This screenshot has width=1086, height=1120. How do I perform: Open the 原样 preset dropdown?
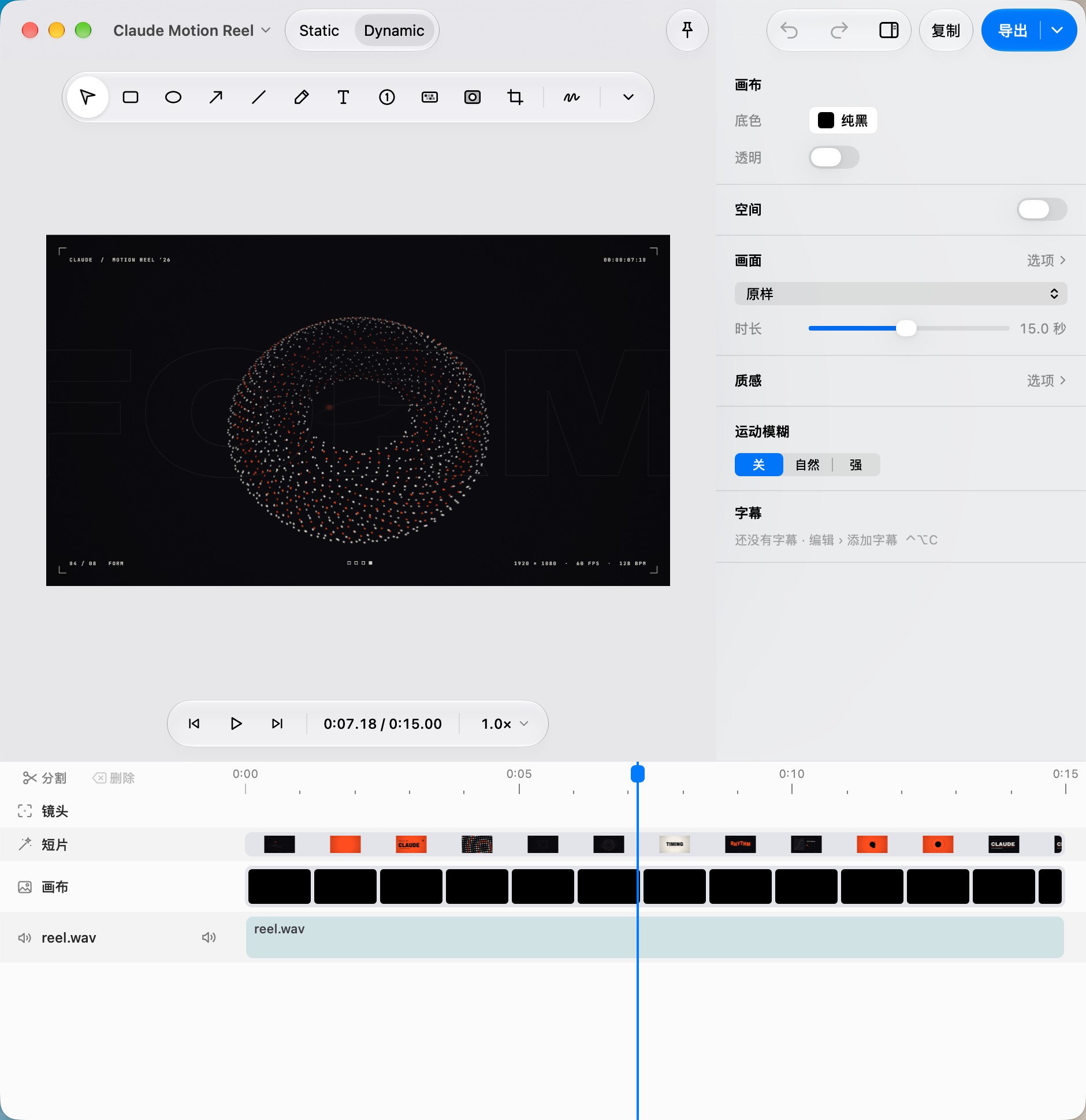[901, 294]
